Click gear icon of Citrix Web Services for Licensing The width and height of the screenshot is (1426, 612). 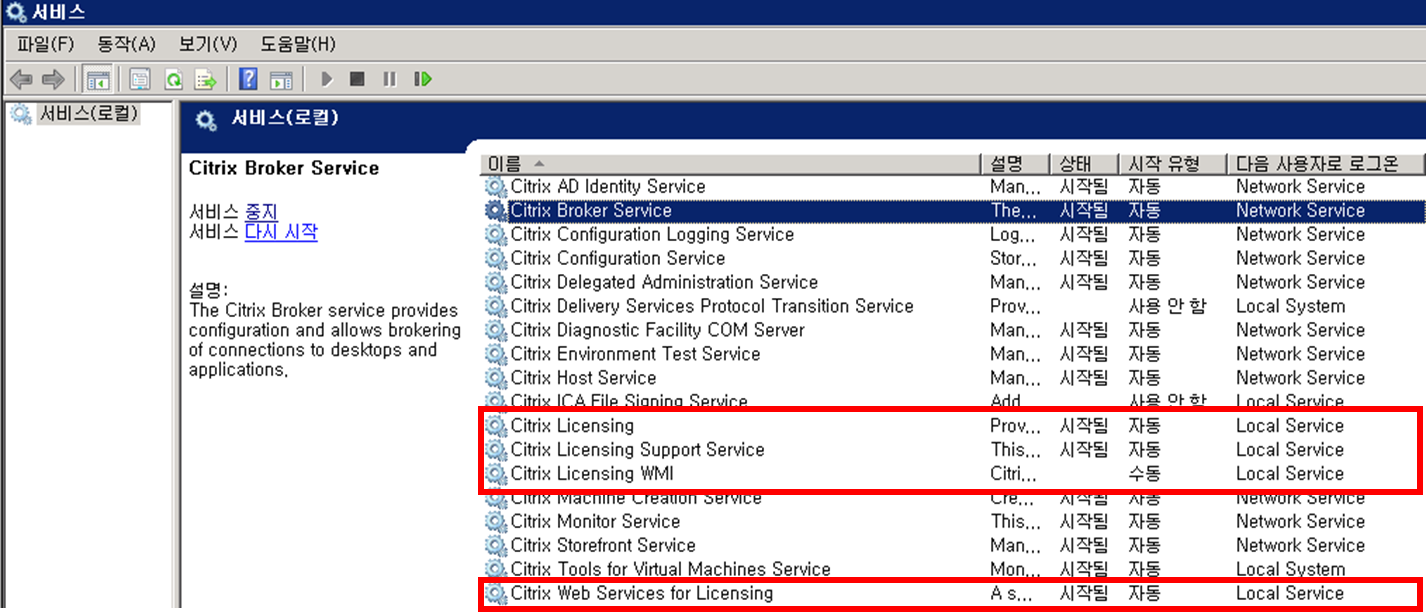(495, 594)
